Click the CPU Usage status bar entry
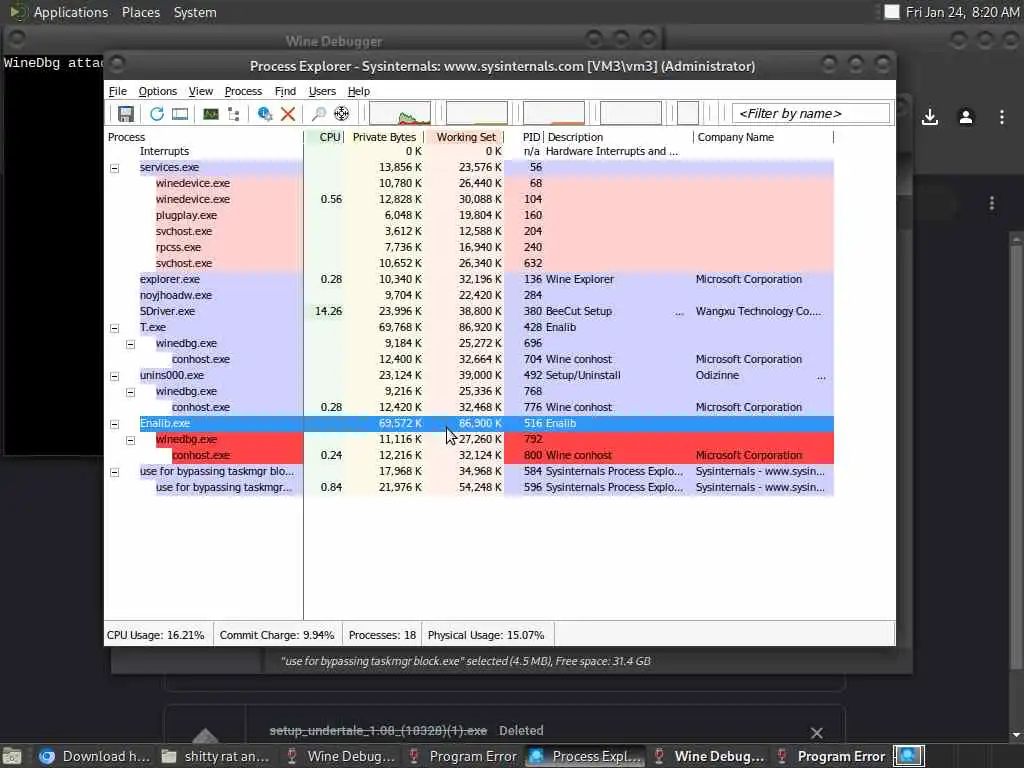1024x768 pixels. pos(155,635)
